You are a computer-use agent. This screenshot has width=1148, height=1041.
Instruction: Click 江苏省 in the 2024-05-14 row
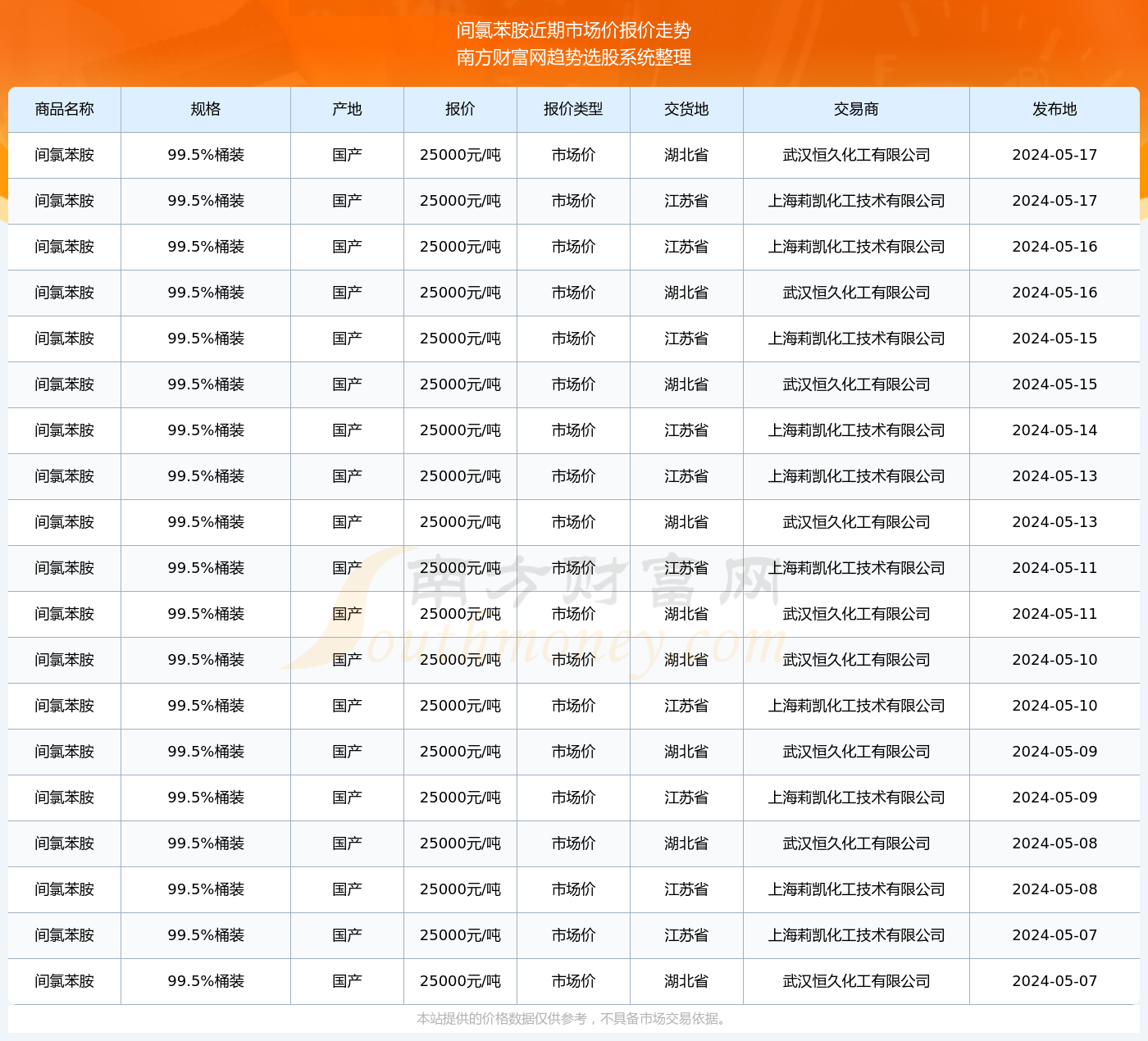pos(687,430)
